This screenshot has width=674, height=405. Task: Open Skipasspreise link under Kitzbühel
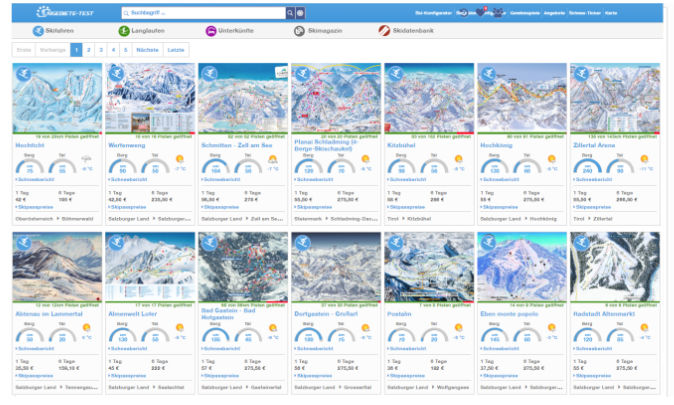click(407, 207)
